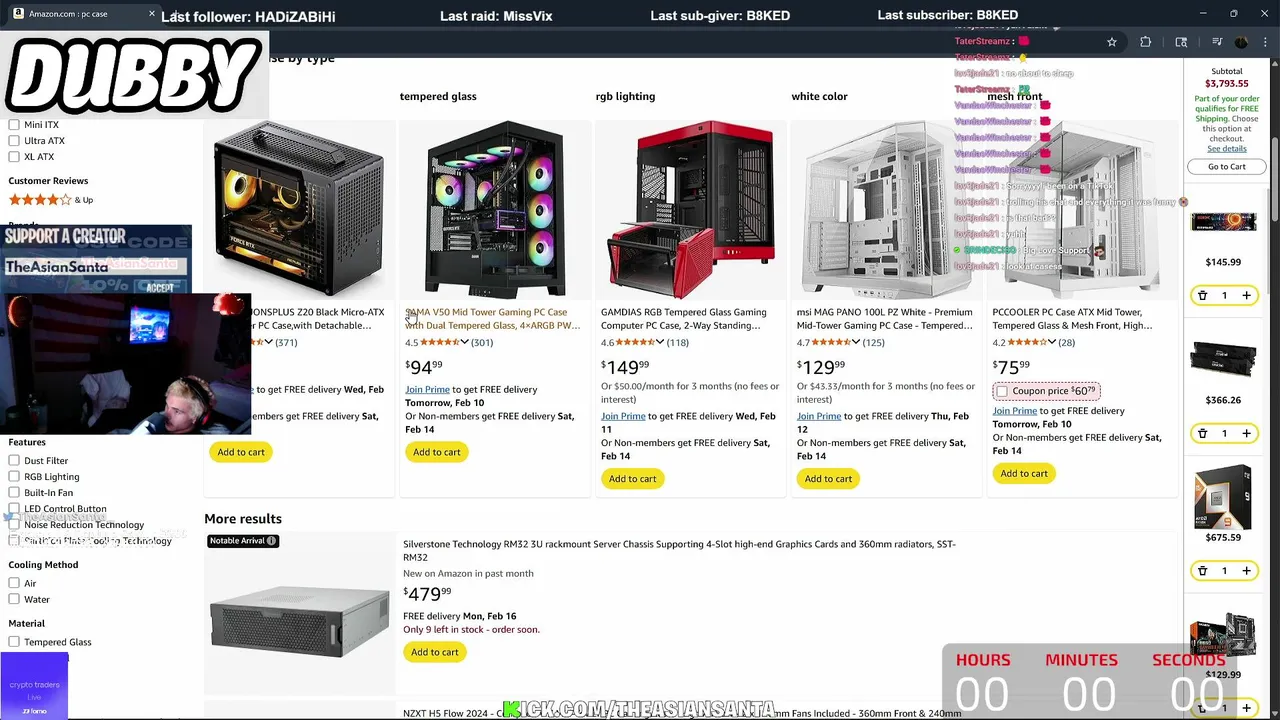Expand rating popover for msi MAG PANO case
Image resolution: width=1280 pixels, height=720 pixels.
point(856,342)
